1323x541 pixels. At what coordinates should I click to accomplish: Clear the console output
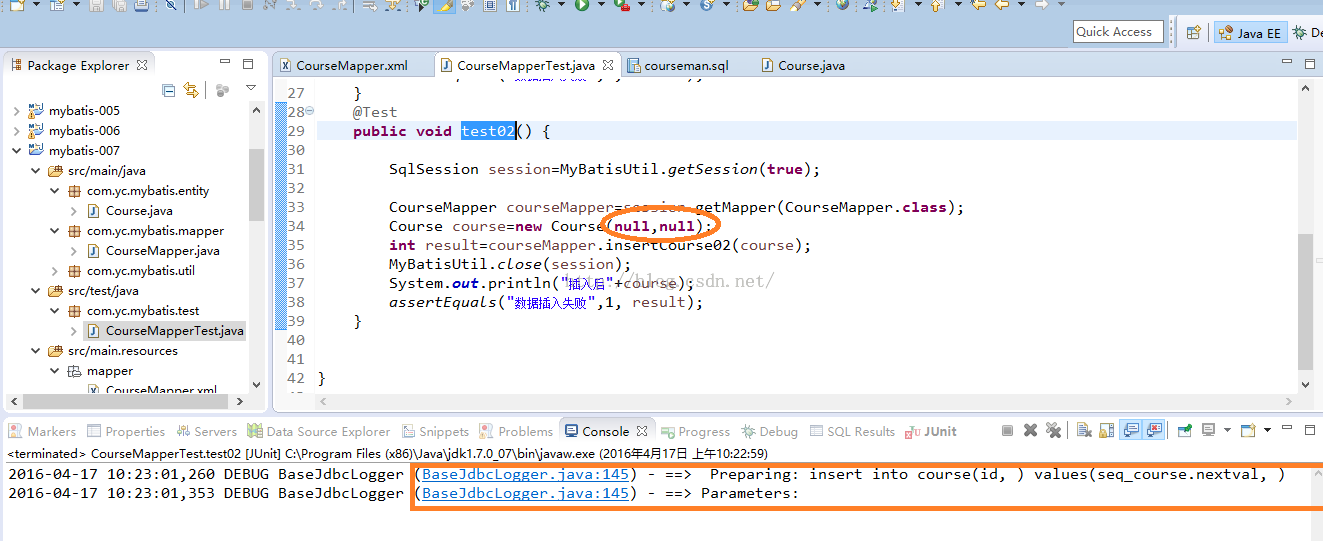point(1084,431)
